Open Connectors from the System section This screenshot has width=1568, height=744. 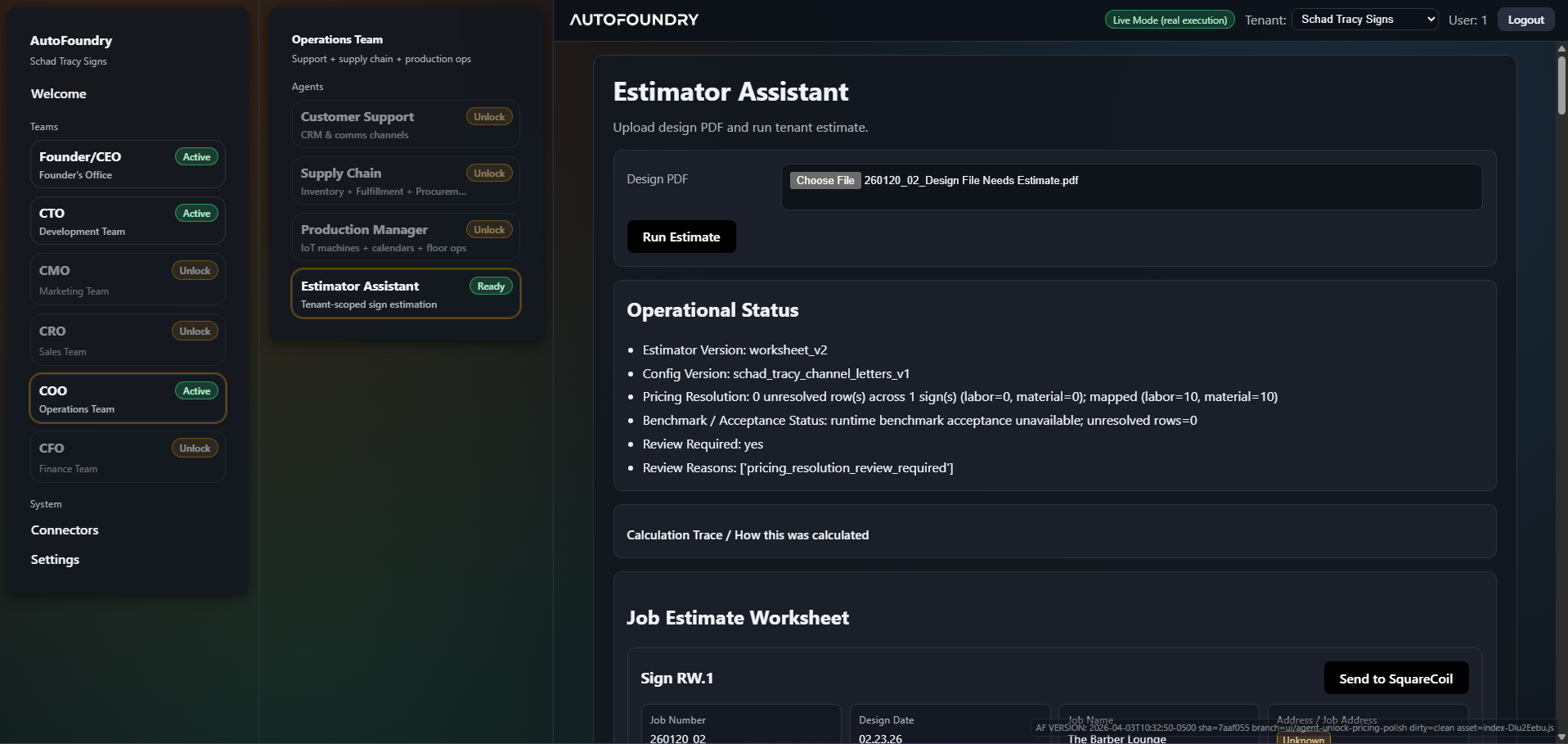coord(65,530)
